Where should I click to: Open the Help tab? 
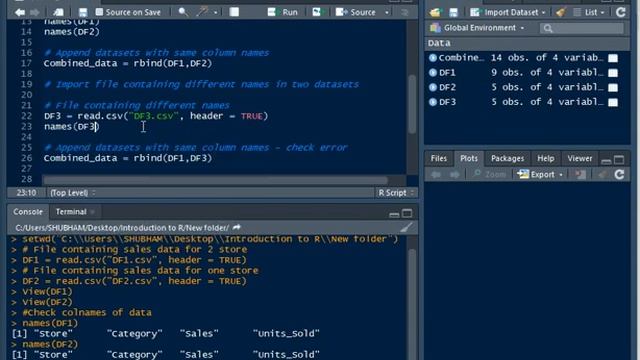[x=546, y=158]
